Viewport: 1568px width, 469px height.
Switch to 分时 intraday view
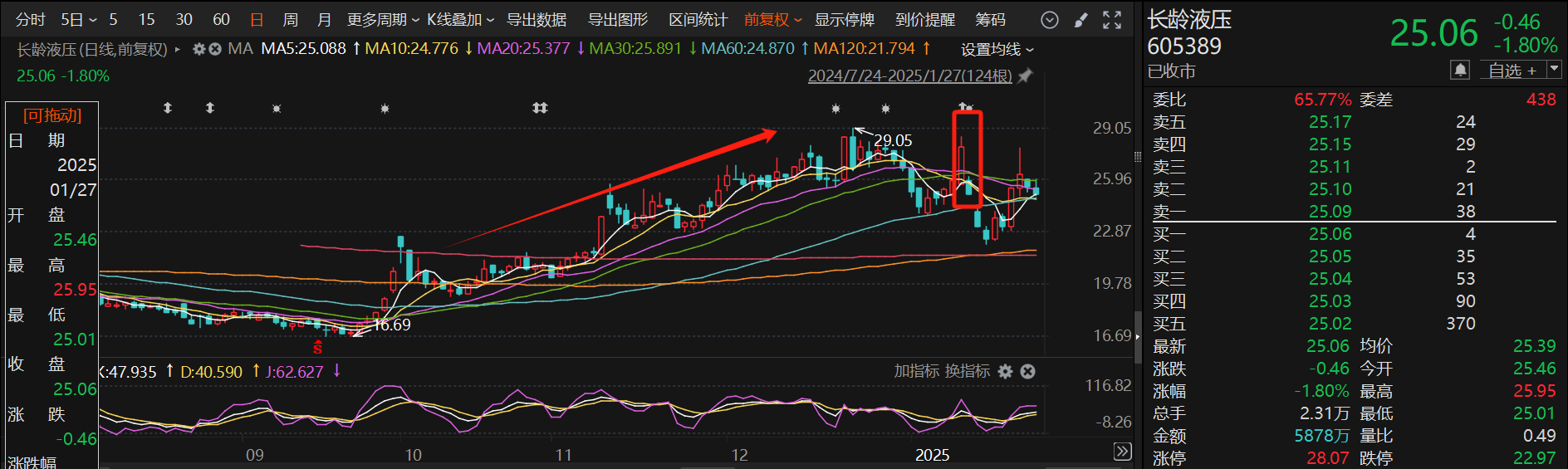(31, 20)
